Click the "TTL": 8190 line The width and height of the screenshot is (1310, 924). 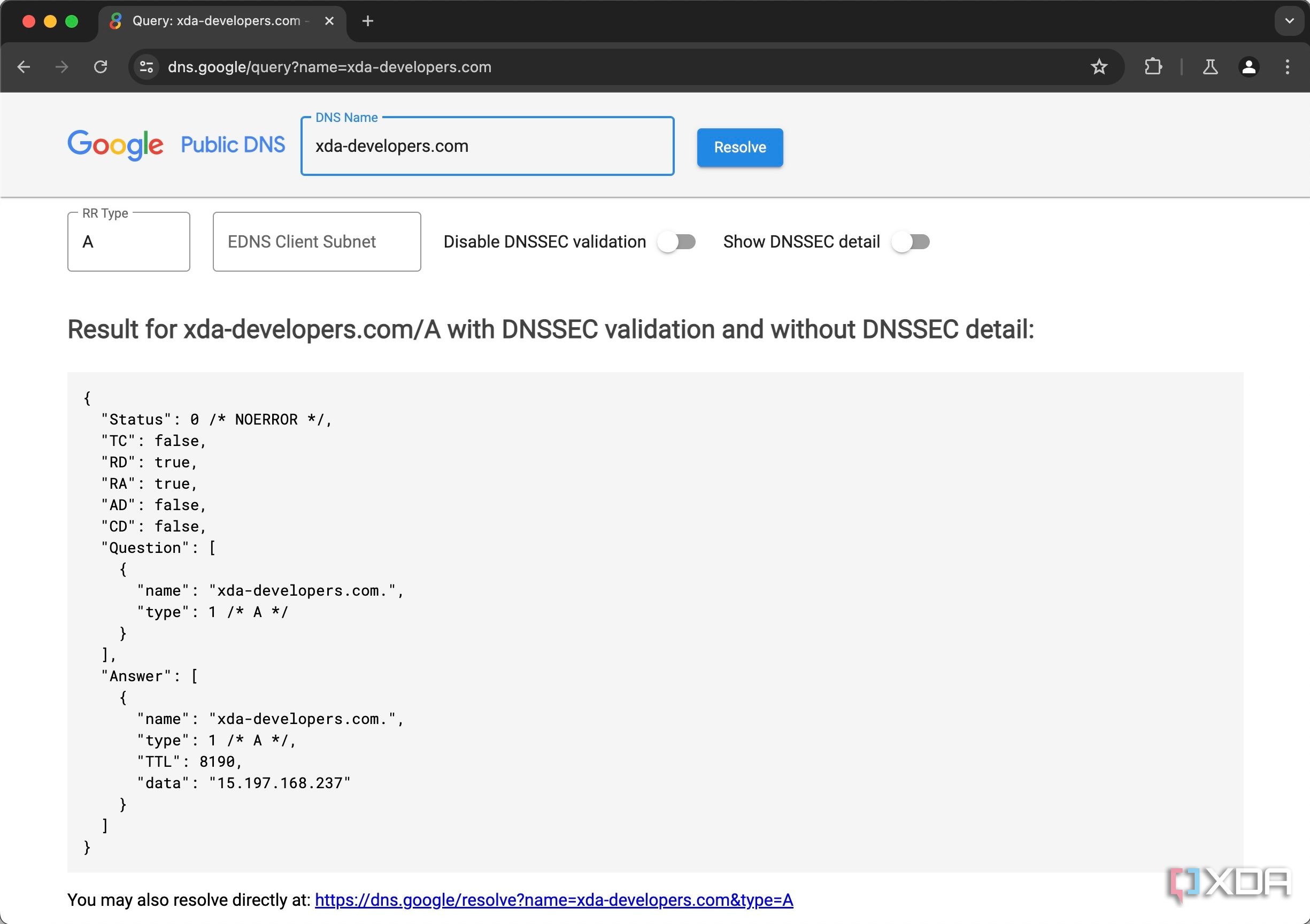189,761
